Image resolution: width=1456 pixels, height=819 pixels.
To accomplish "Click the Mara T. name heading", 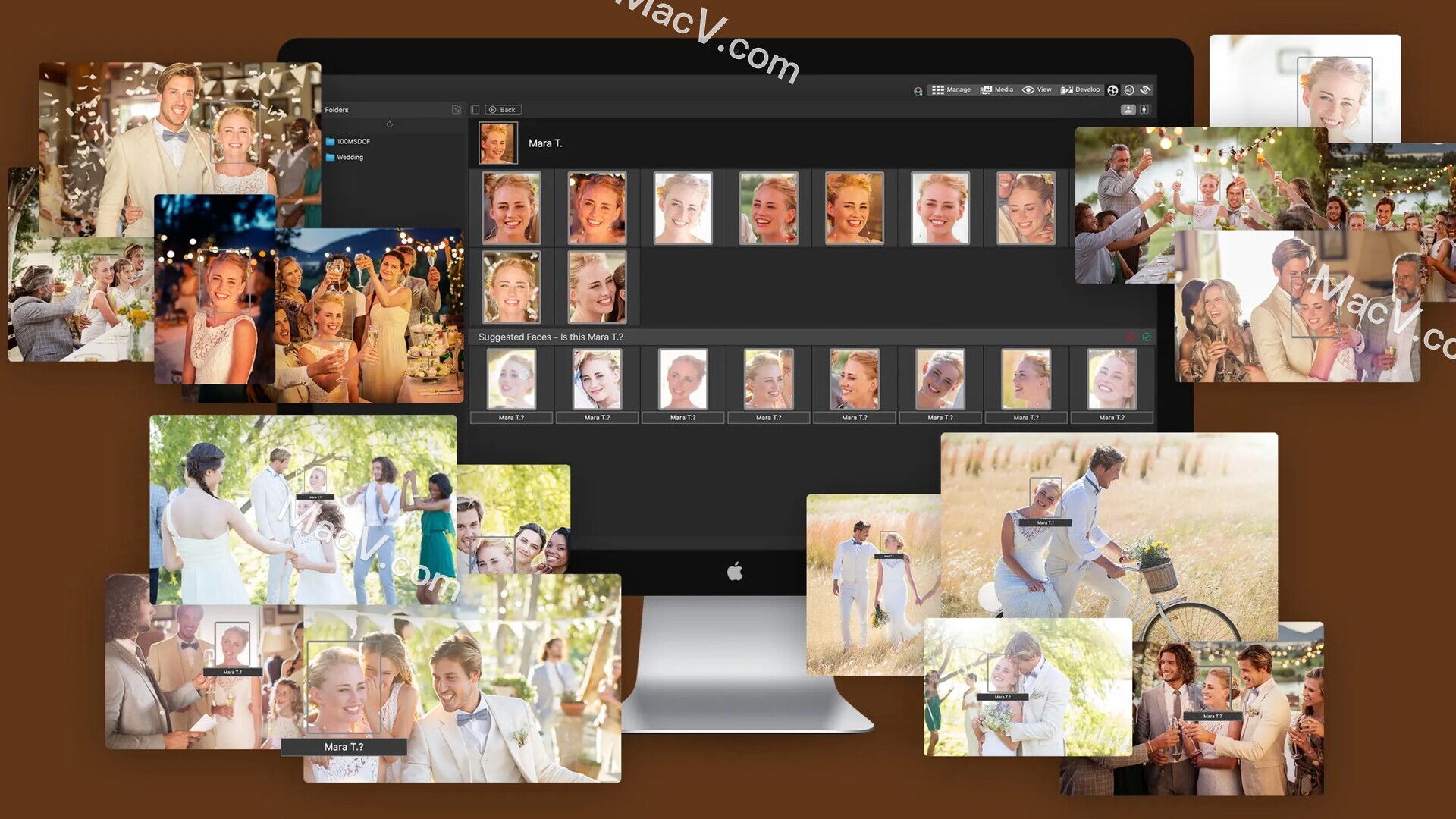I will [x=545, y=143].
